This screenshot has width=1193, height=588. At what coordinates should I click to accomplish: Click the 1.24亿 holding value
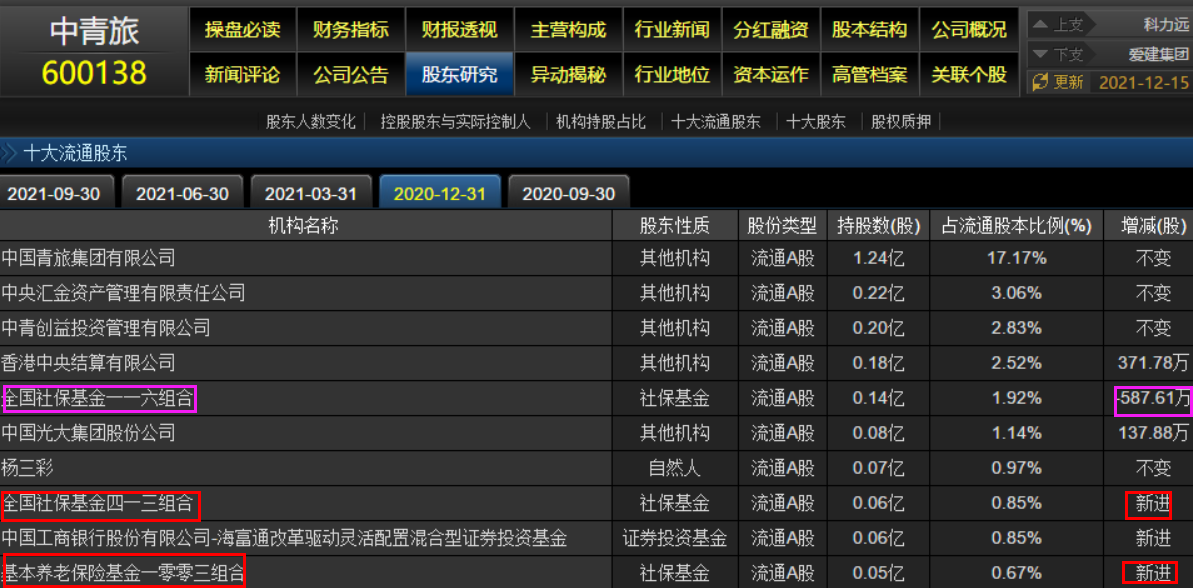(879, 258)
